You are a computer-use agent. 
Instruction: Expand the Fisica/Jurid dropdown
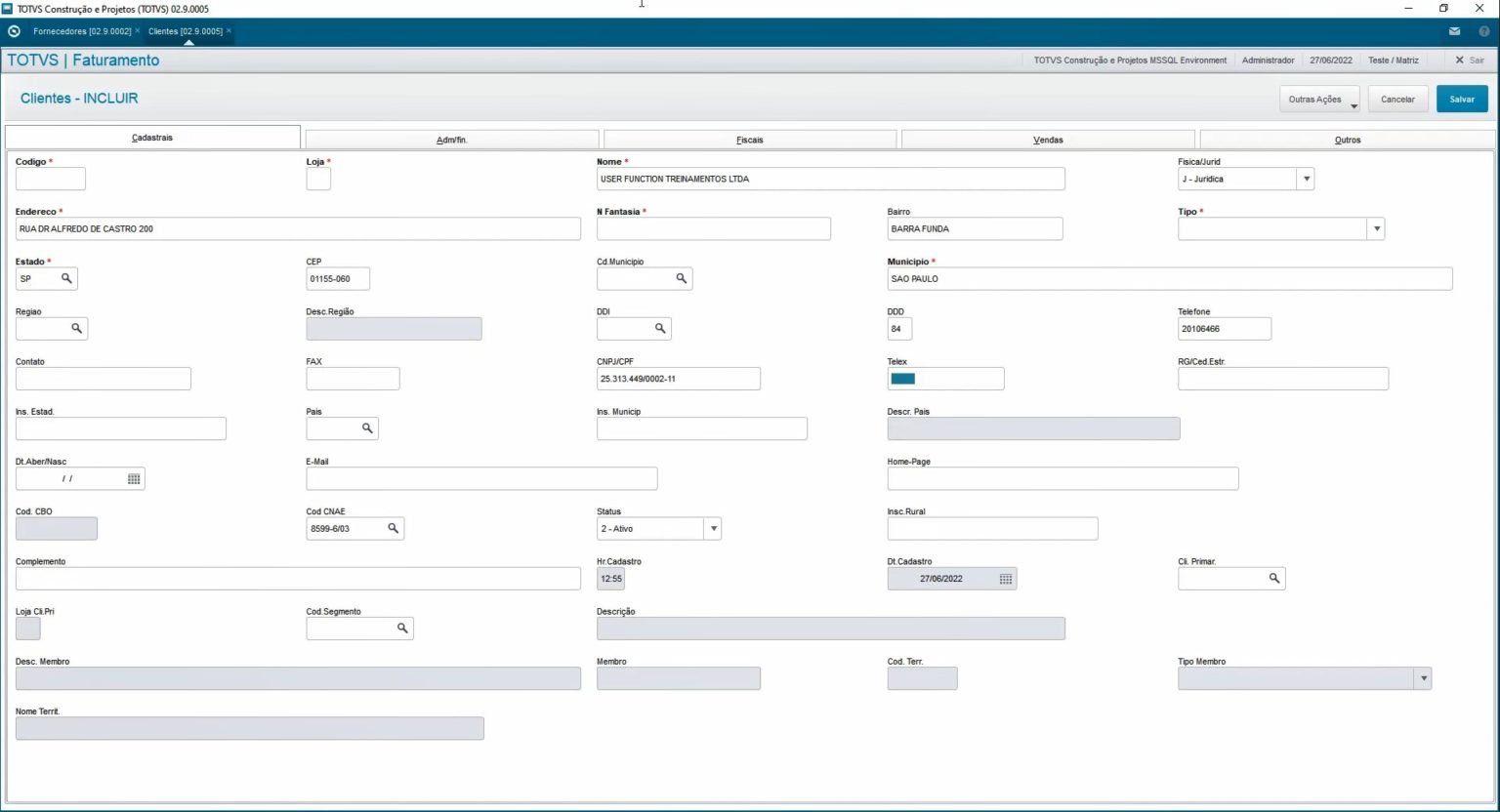click(1306, 180)
